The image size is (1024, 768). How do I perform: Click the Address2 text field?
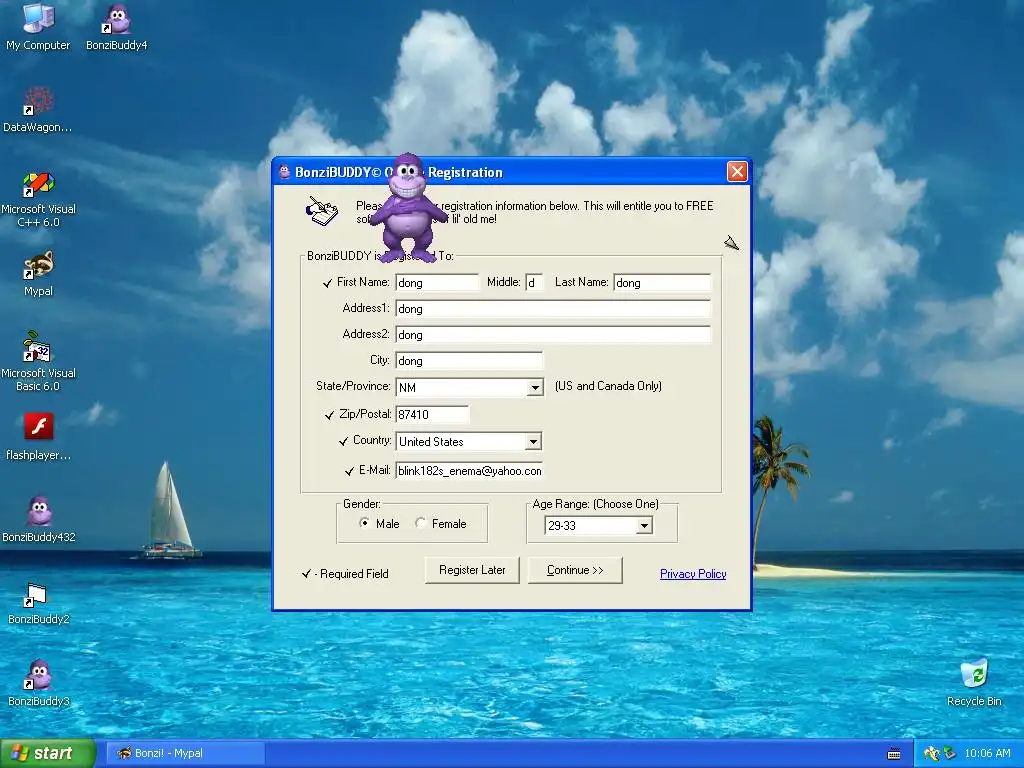(x=552, y=334)
